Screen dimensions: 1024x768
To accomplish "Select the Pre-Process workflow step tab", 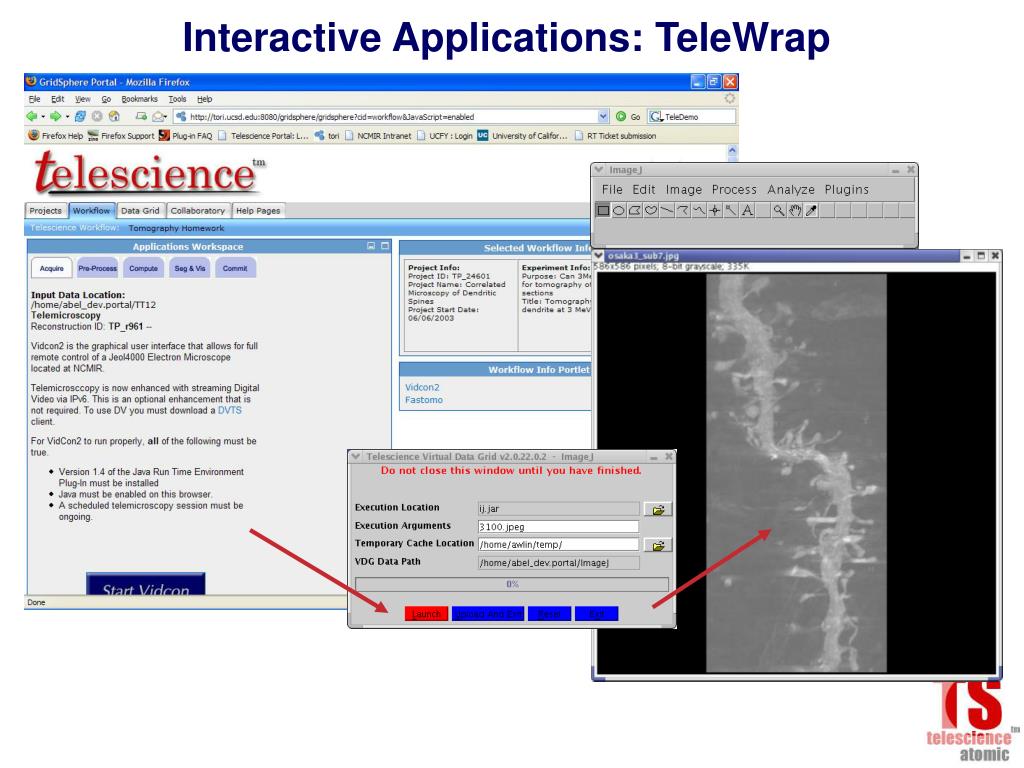I will (x=97, y=268).
